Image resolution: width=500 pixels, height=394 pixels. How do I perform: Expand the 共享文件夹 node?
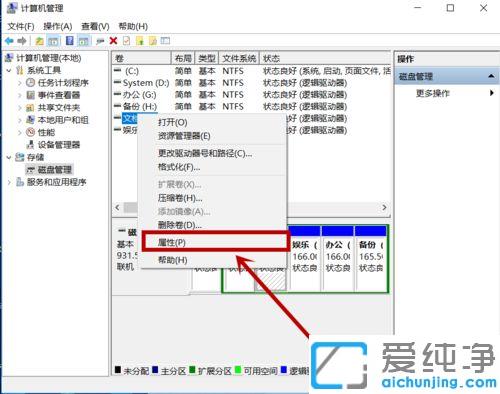[20, 108]
